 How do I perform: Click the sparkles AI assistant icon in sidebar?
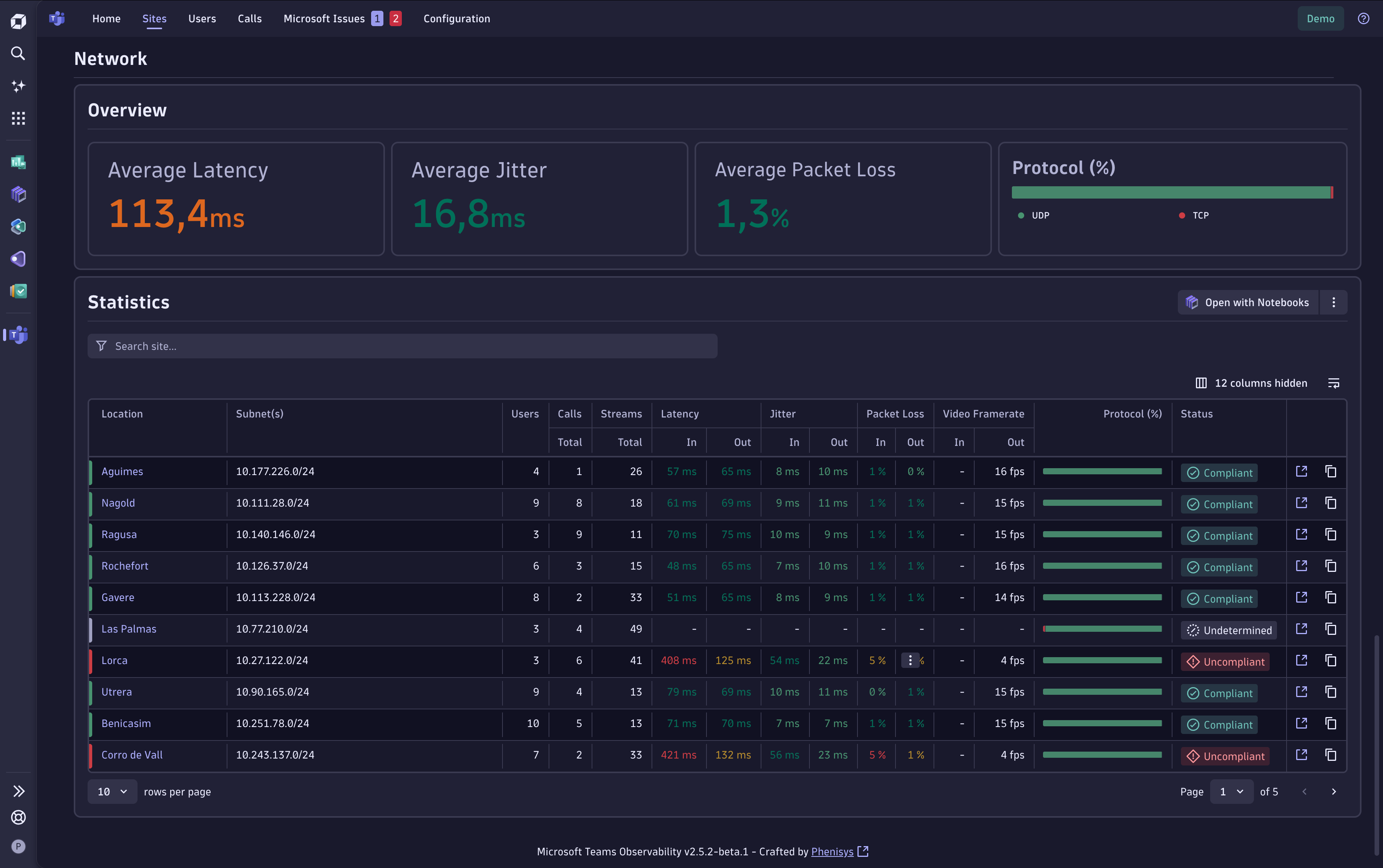(x=18, y=86)
